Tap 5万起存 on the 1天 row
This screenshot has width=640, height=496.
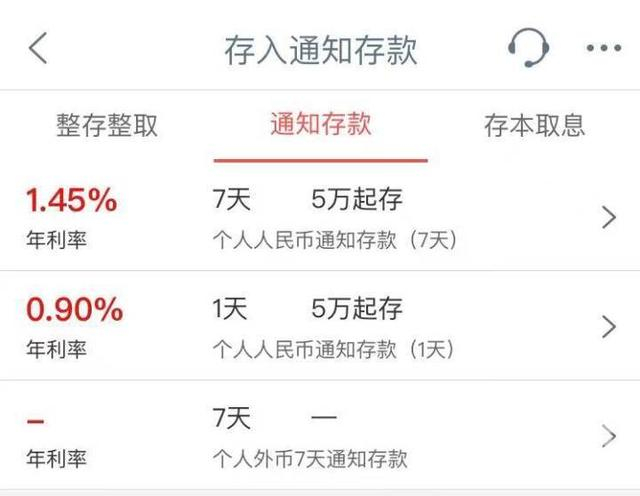coord(357,309)
